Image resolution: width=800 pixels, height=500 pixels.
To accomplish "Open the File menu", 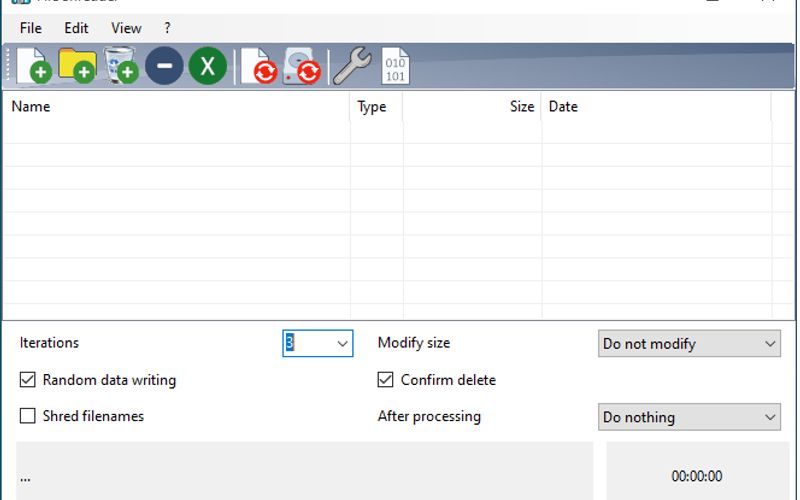I will tap(31, 28).
